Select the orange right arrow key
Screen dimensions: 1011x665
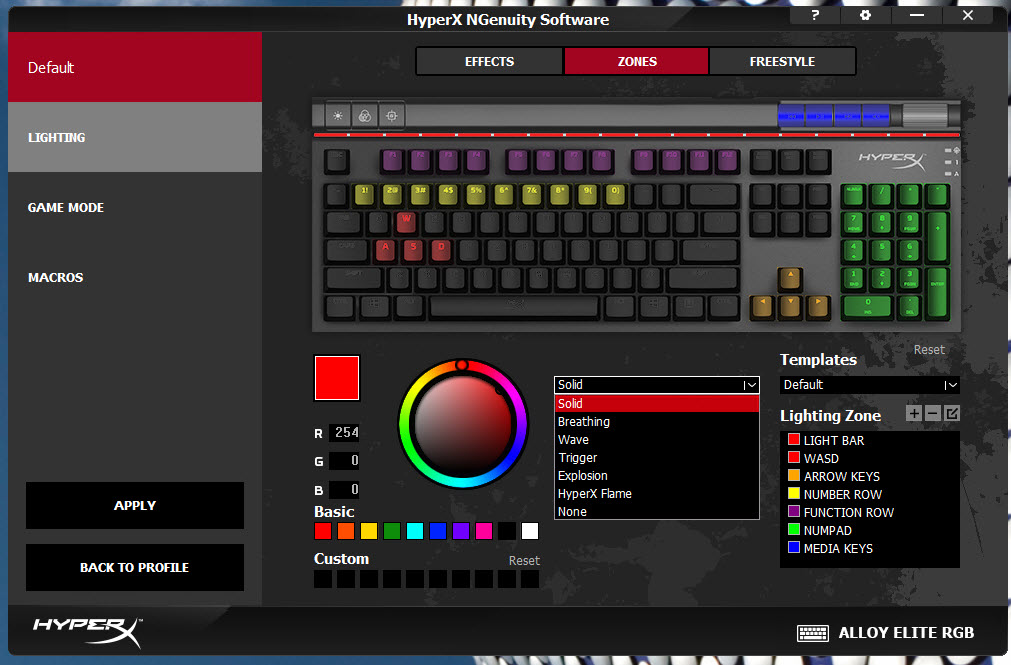point(818,306)
